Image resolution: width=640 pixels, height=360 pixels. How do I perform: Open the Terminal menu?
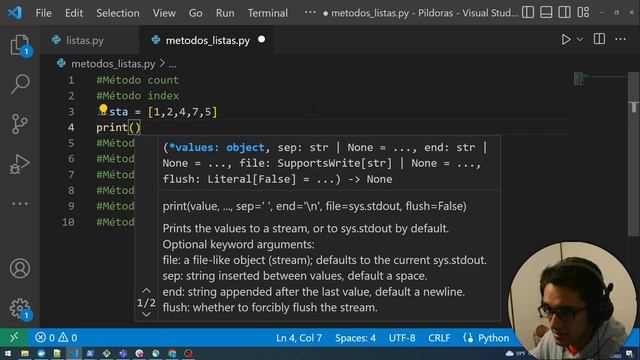coord(267,13)
